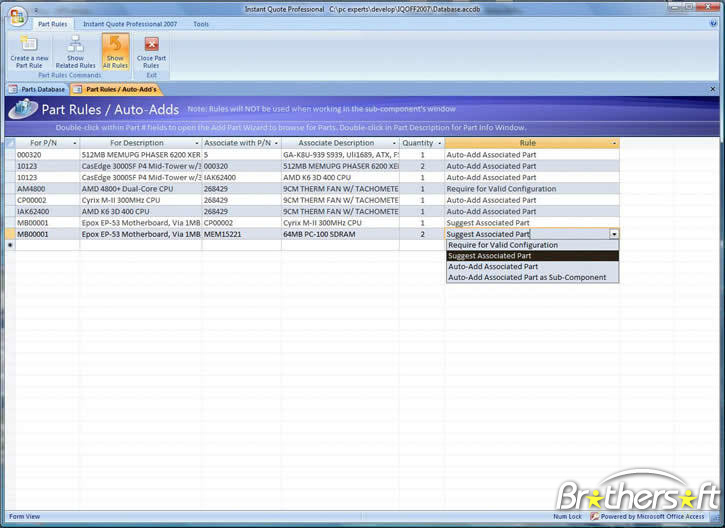Open the For P/N column filter dropdown
Viewport: 725px width, 528px height.
[75, 143]
